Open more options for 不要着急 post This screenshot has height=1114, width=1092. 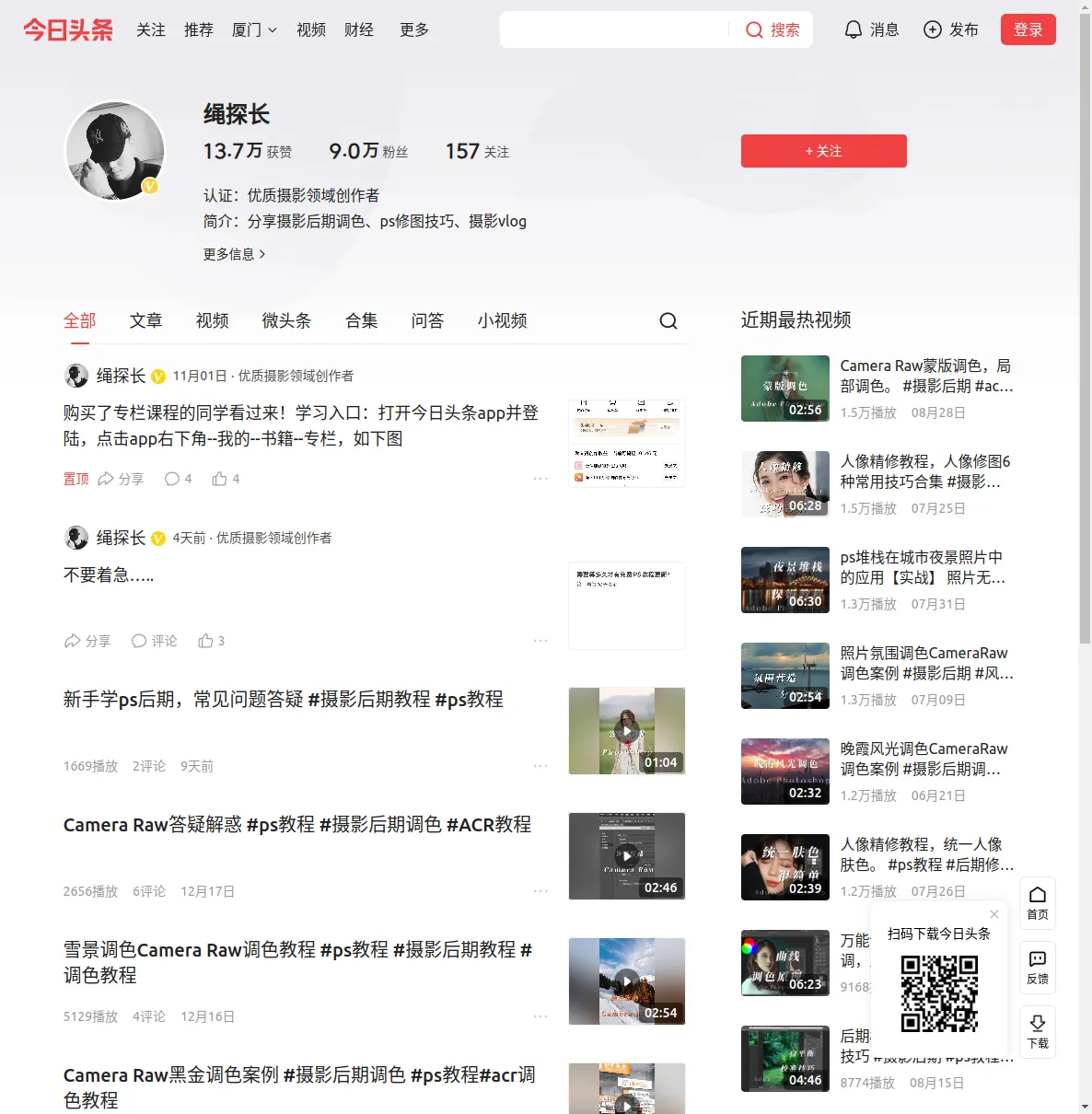point(540,641)
